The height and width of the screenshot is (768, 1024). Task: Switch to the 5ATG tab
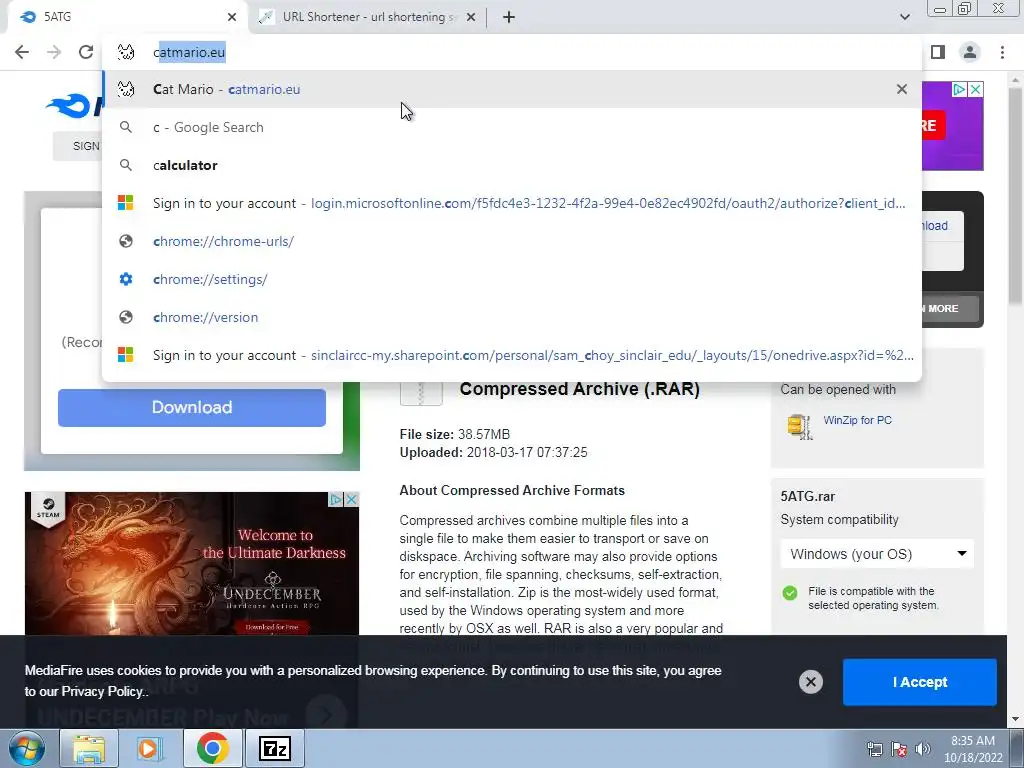coord(124,17)
